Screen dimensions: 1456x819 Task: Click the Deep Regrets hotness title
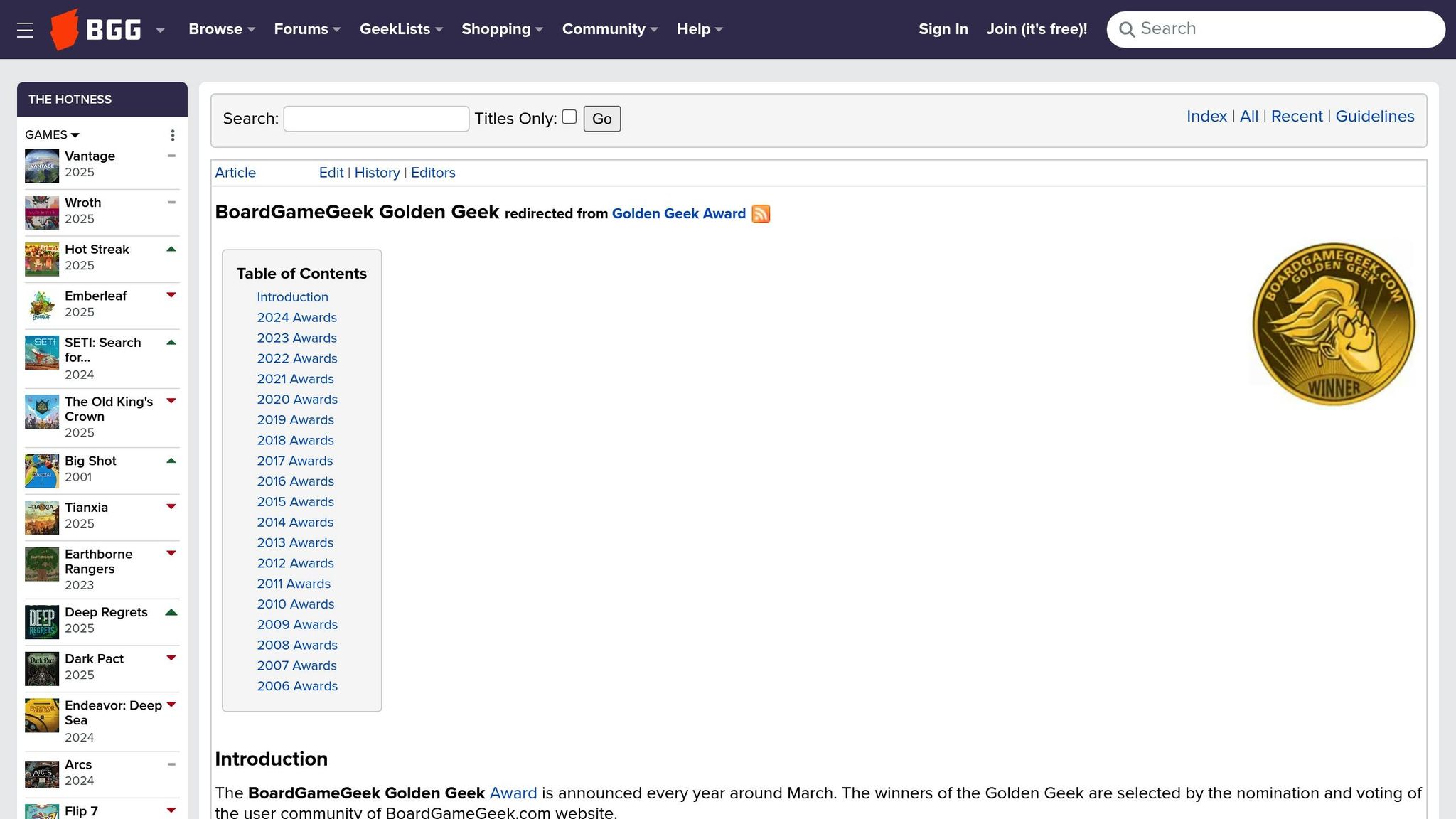coord(106,612)
